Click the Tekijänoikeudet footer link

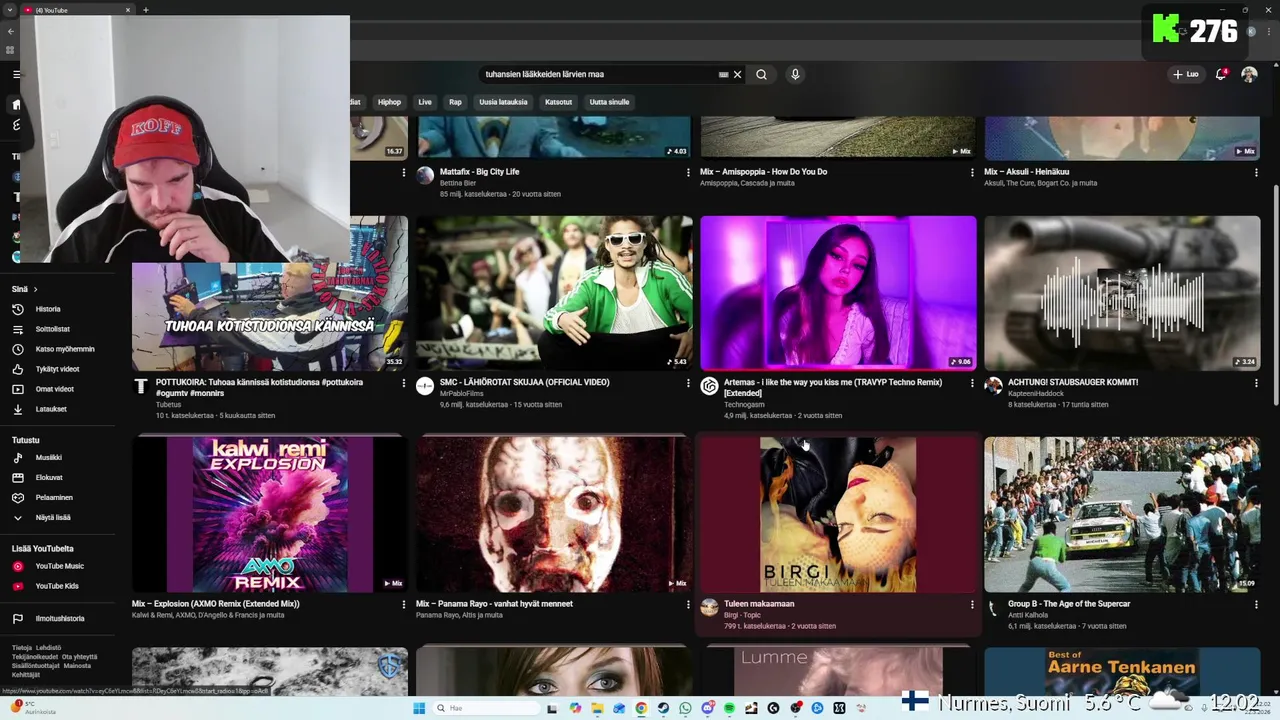pyautogui.click(x=35, y=657)
